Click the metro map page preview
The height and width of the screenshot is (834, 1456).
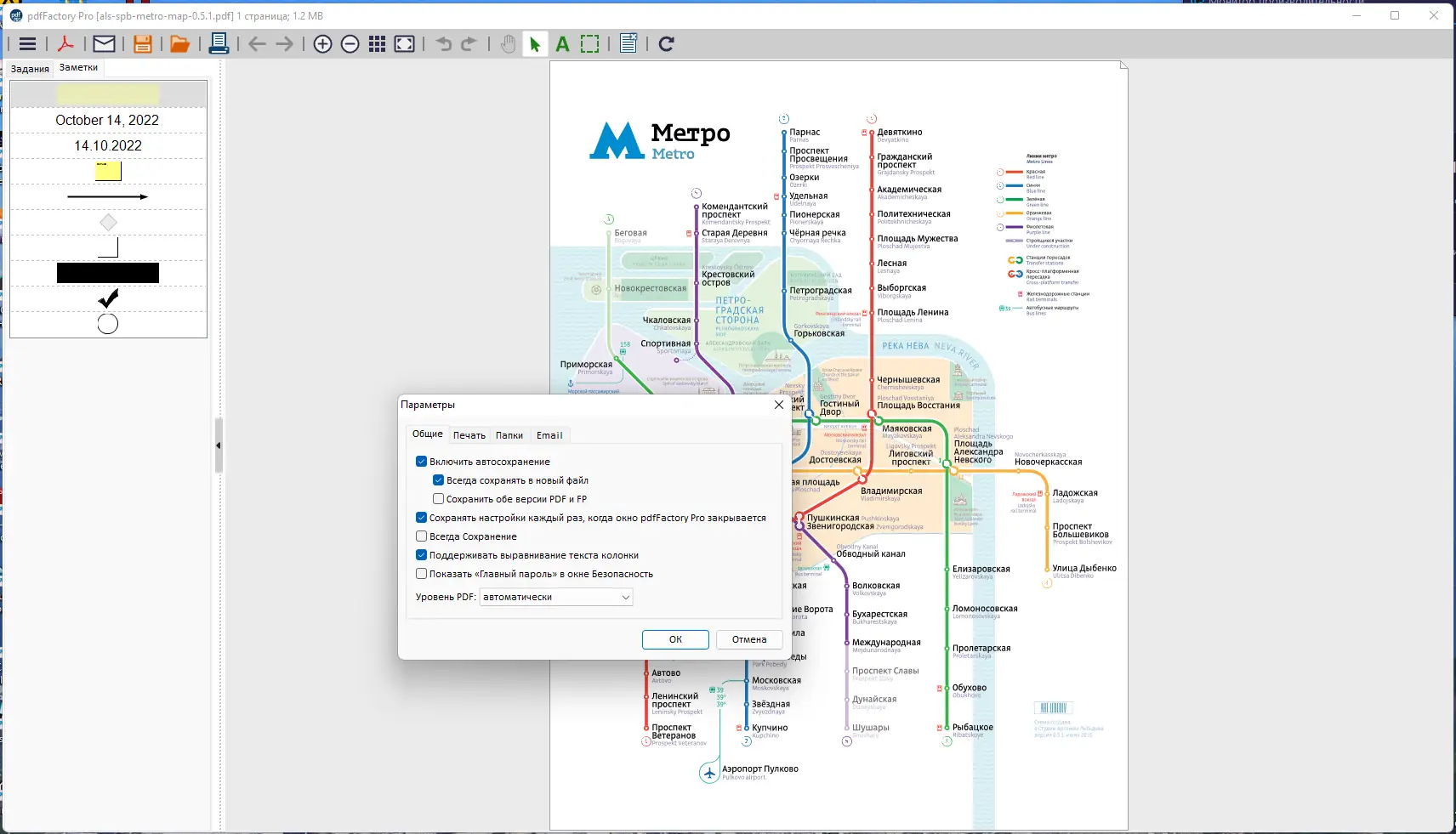pyautogui.click(x=839, y=445)
